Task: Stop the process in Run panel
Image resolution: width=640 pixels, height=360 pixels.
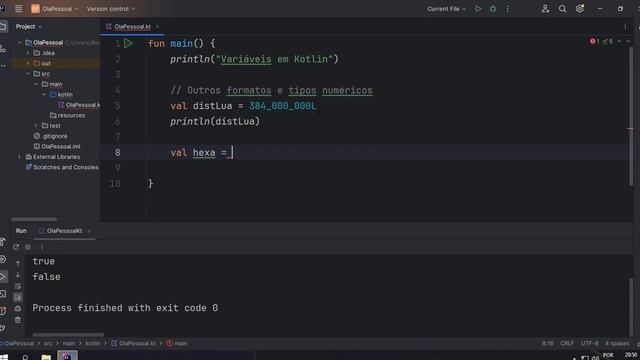Action: click(x=28, y=247)
